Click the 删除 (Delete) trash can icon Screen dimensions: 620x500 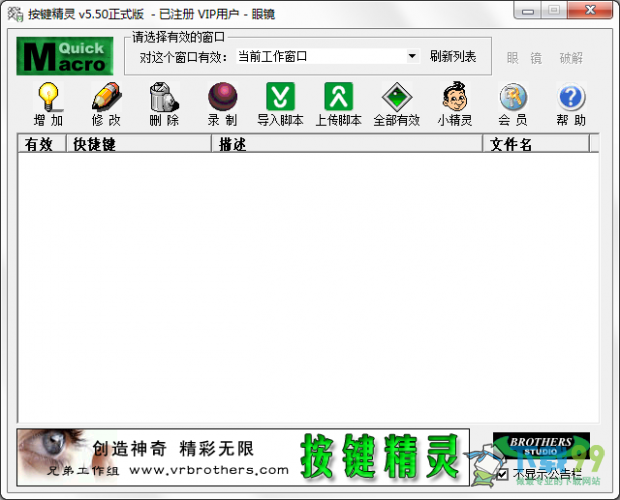[164, 97]
